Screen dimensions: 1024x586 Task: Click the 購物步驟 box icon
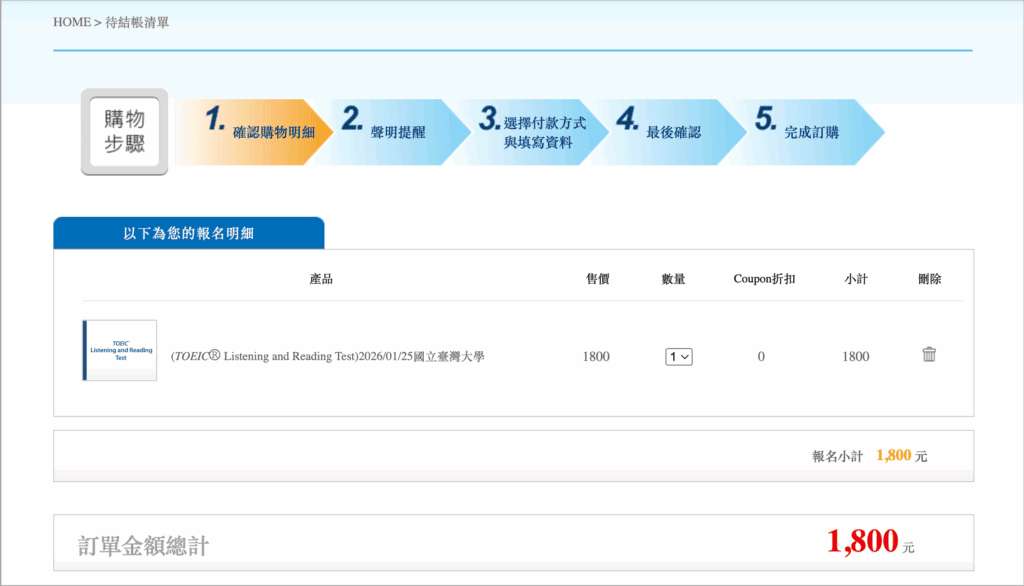point(125,132)
